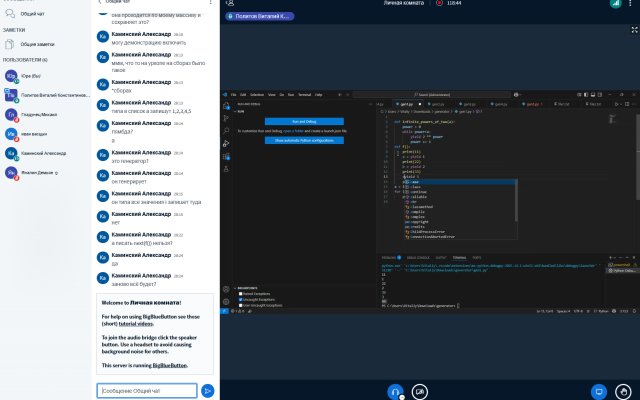640x400 pixels.
Task: Open VS Code Selection menu
Action: [x=257, y=95]
